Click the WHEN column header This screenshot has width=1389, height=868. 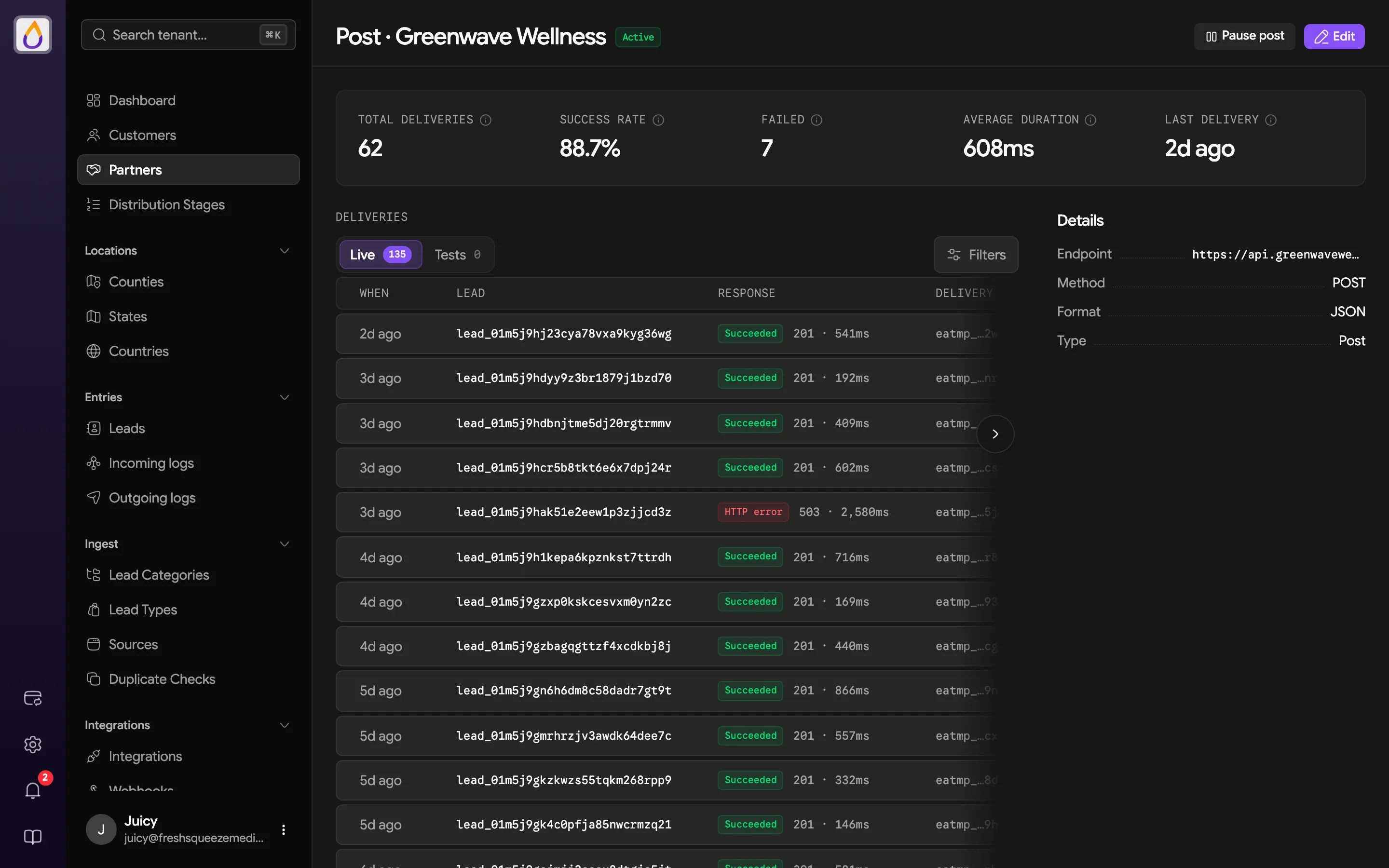pyautogui.click(x=374, y=293)
